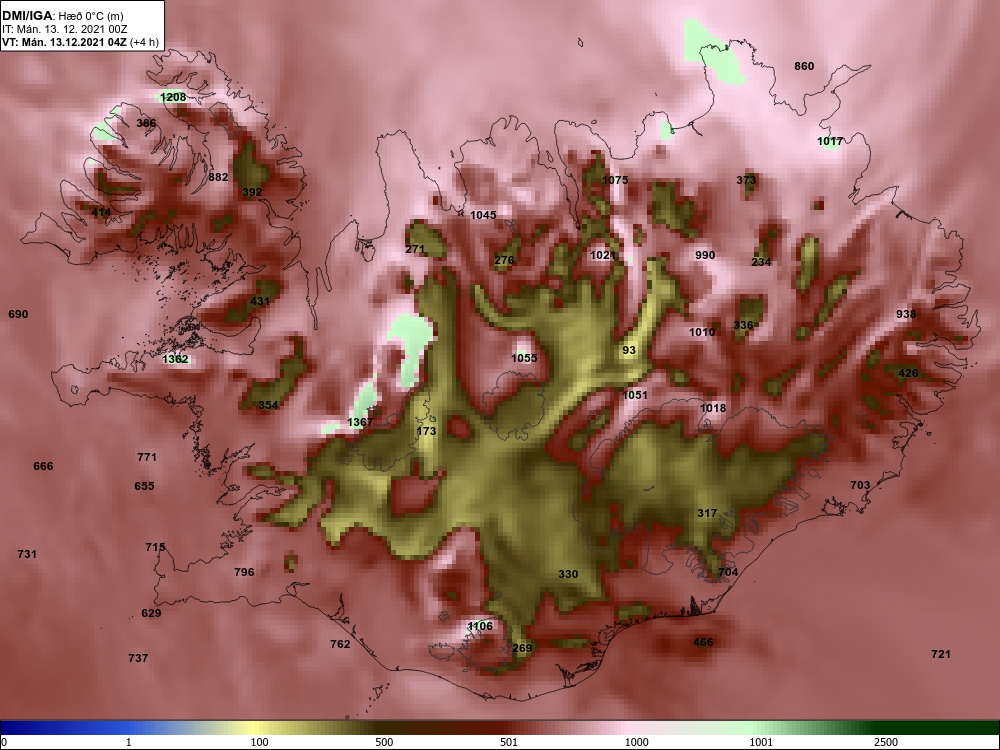Viewport: 1000px width, 750px height.
Task: Select the 1075 map value
Action: [615, 180]
